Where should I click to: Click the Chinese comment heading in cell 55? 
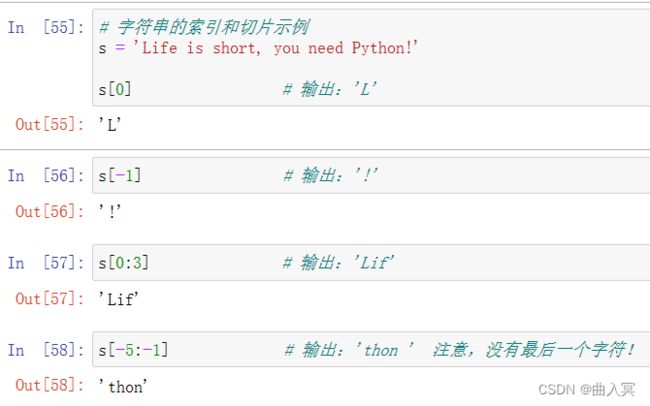pos(204,27)
